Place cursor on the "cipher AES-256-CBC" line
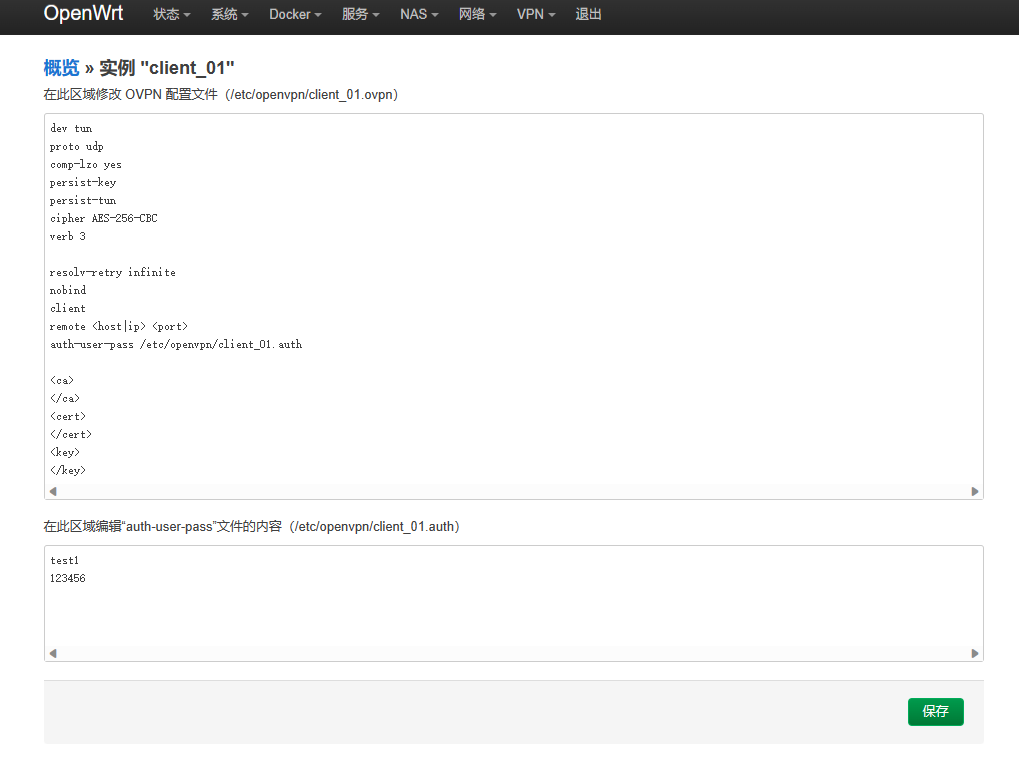Image resolution: width=1019 pixels, height=763 pixels. point(104,219)
